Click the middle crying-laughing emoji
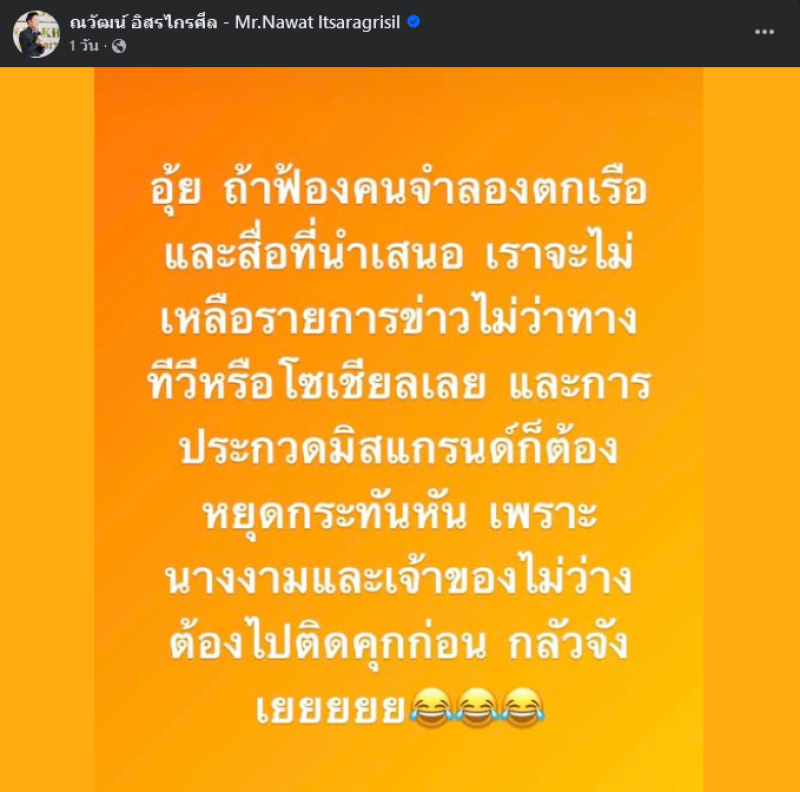The height and width of the screenshot is (792, 800). click(x=477, y=707)
